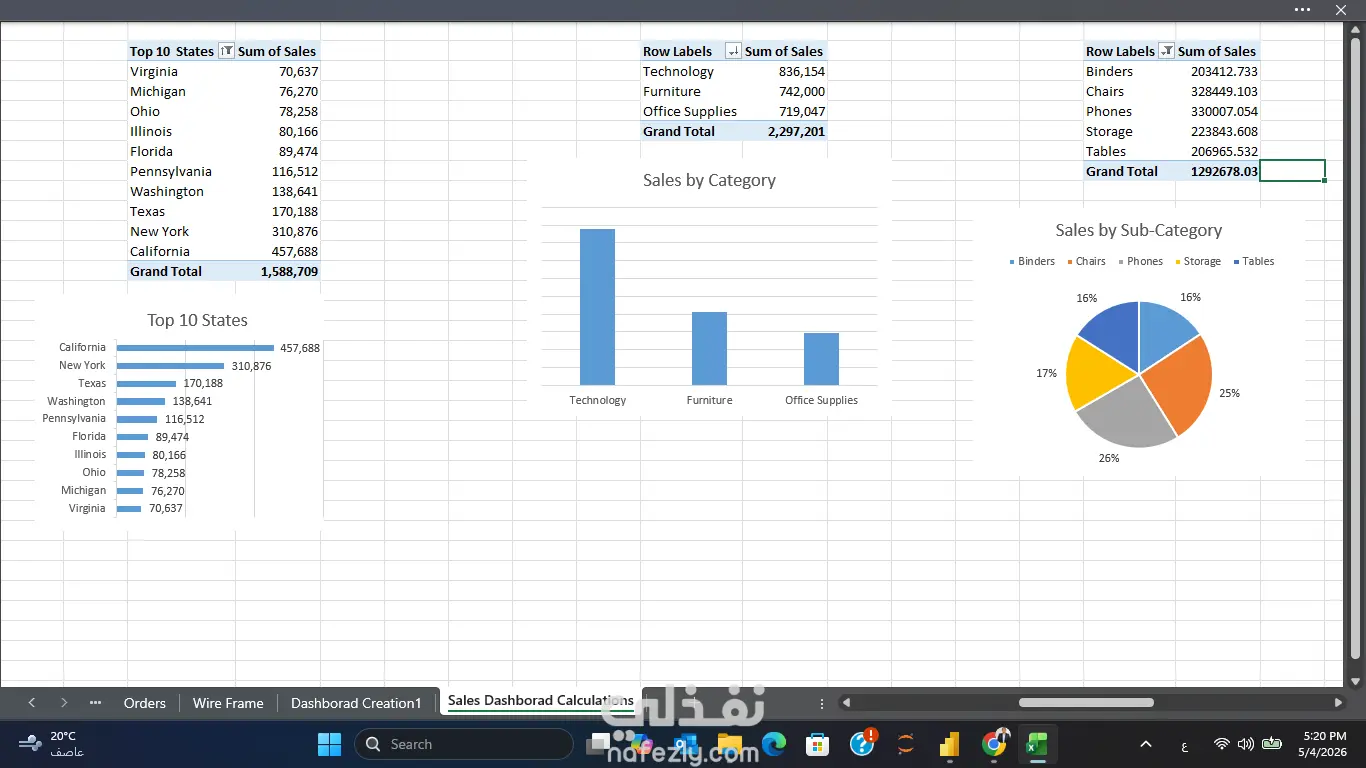Switch the keyboard language indicator
The height and width of the screenshot is (768, 1366).
tap(1185, 745)
